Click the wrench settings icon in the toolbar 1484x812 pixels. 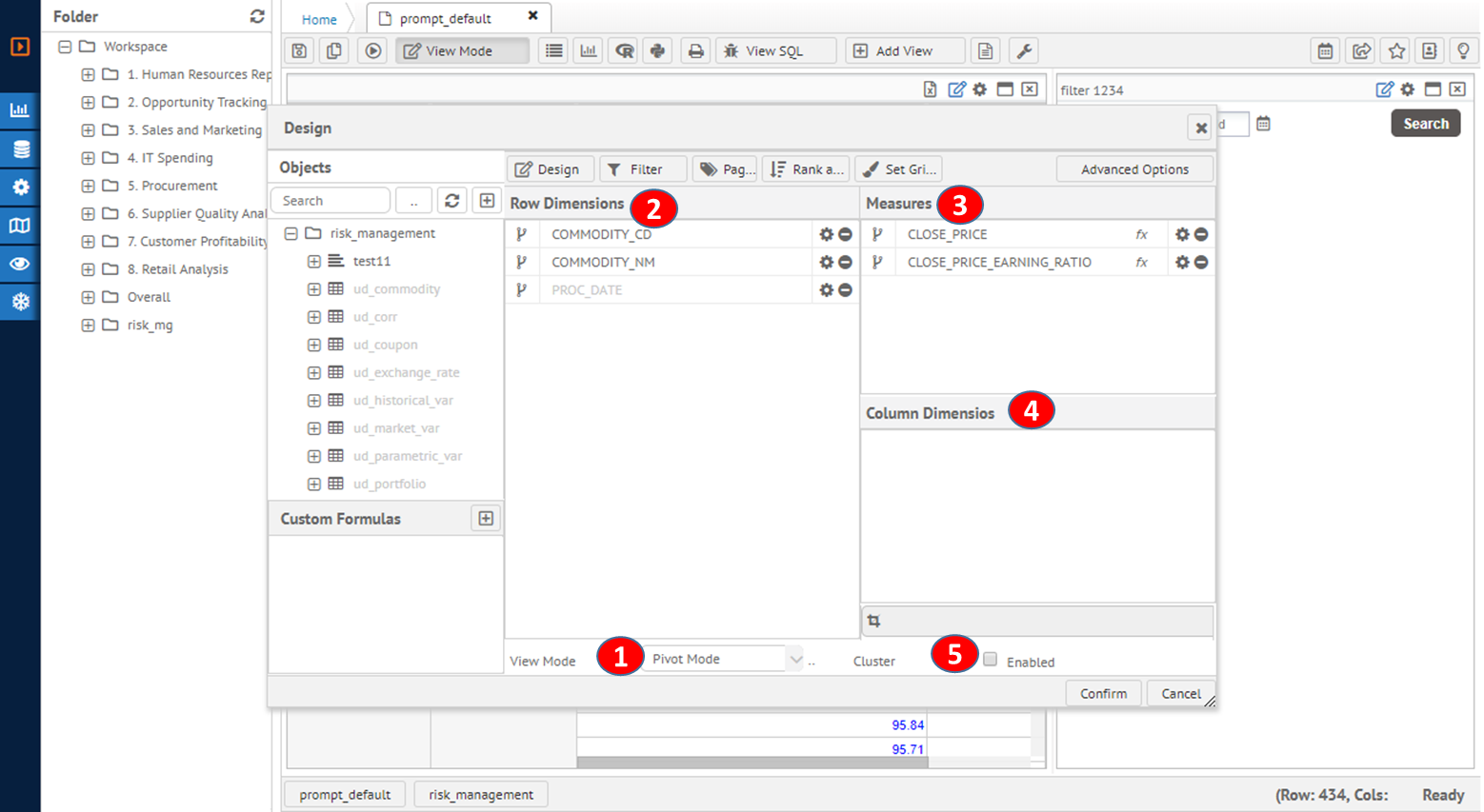point(1024,51)
